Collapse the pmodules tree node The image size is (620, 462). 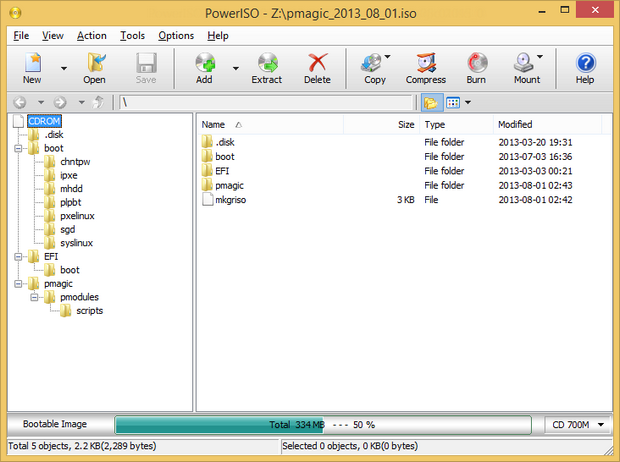click(34, 297)
